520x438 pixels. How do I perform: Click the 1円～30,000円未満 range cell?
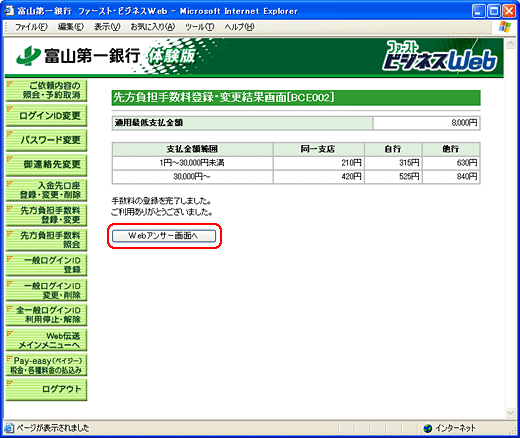pyautogui.click(x=192, y=163)
